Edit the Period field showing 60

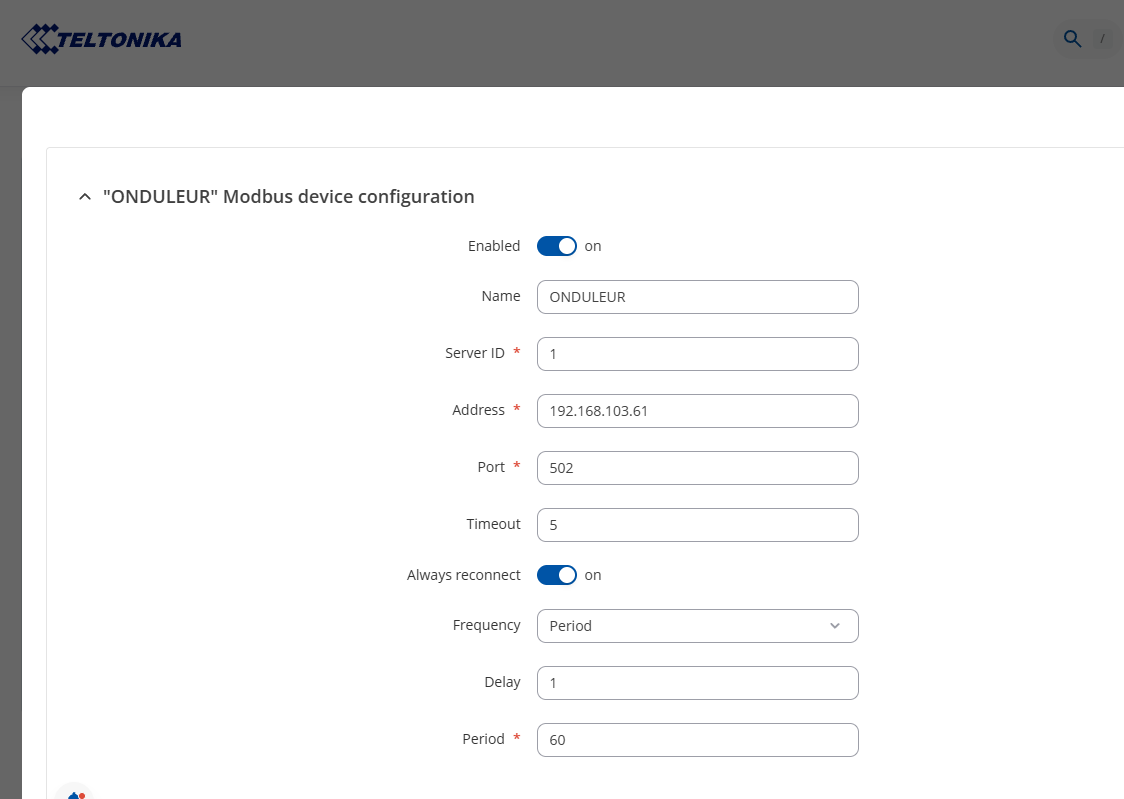click(697, 740)
